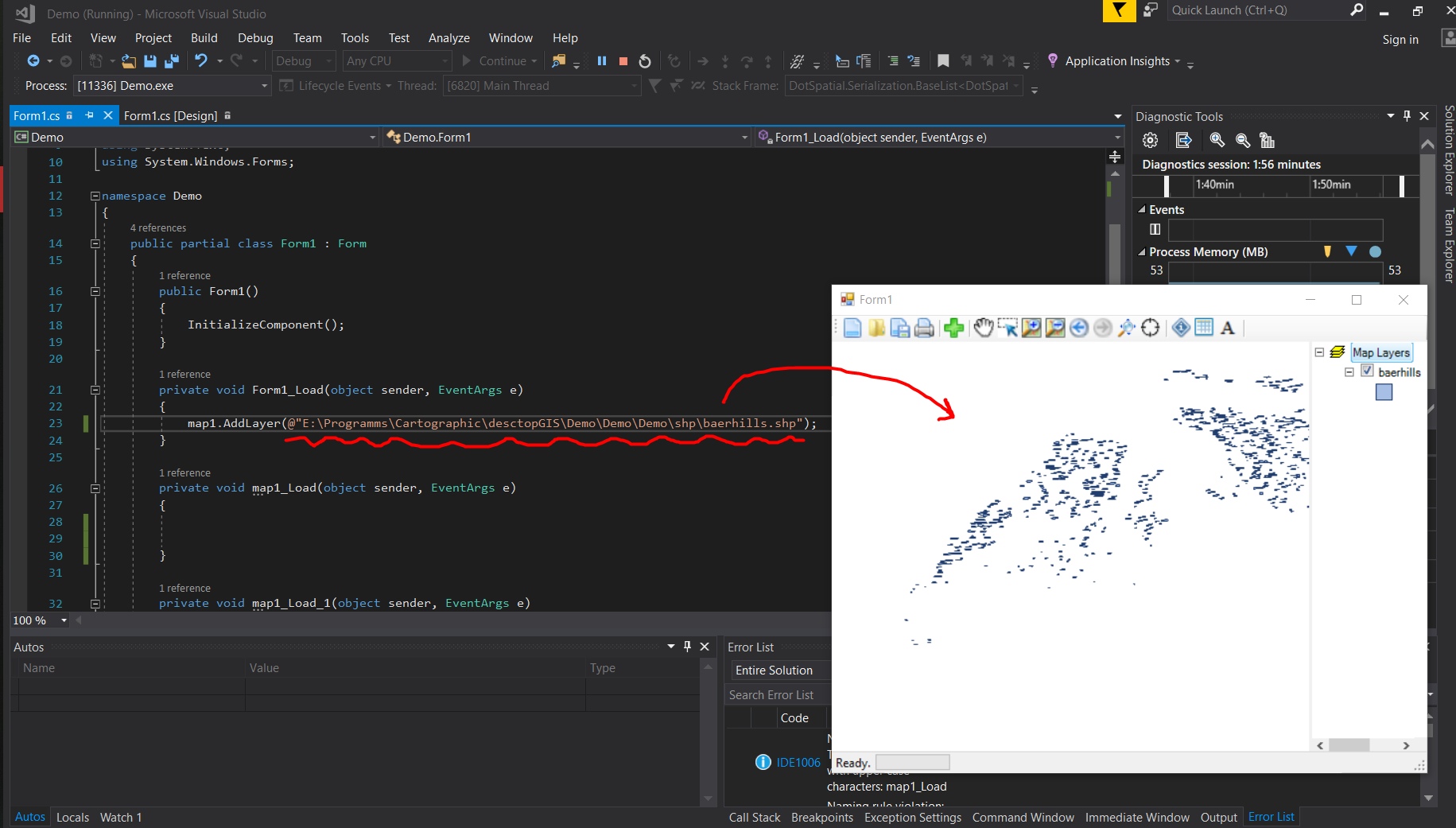Screen dimensions: 1456x828
Task: Toggle the Diagnostic Tools pin
Action: click(1407, 116)
